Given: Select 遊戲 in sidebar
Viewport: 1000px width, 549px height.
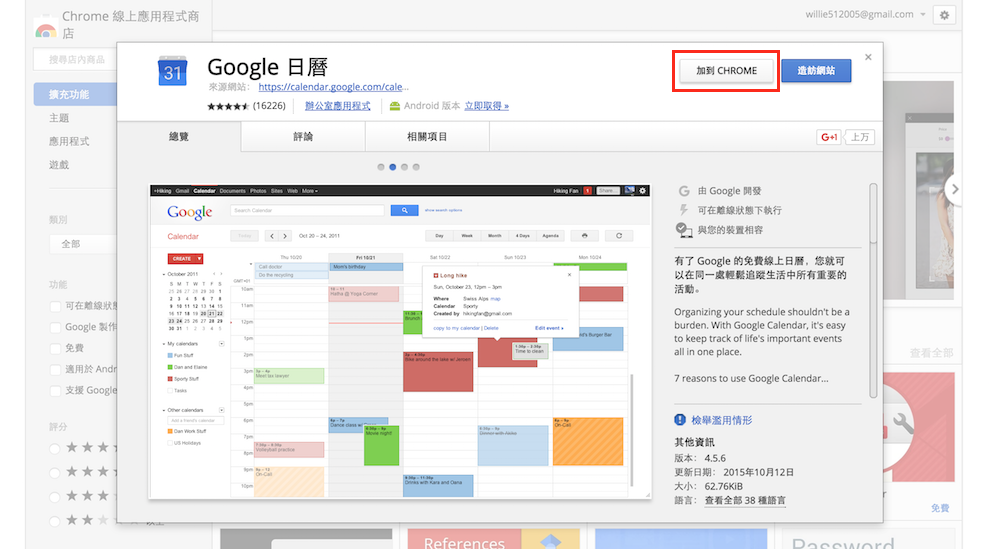Looking at the screenshot, I should (x=59, y=165).
